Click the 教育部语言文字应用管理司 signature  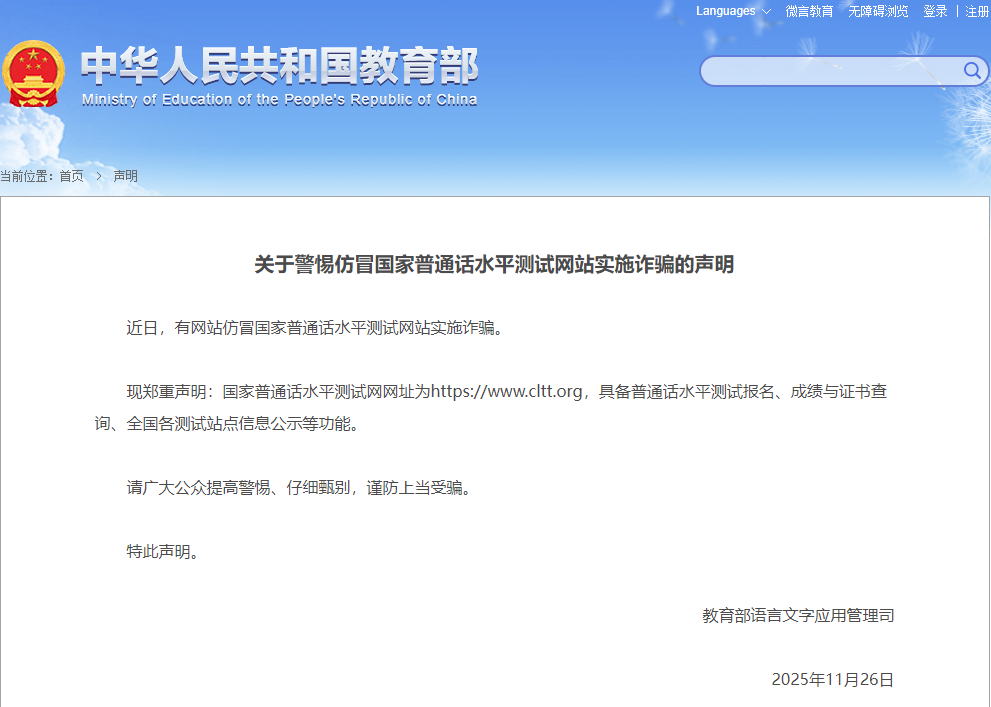coord(799,616)
